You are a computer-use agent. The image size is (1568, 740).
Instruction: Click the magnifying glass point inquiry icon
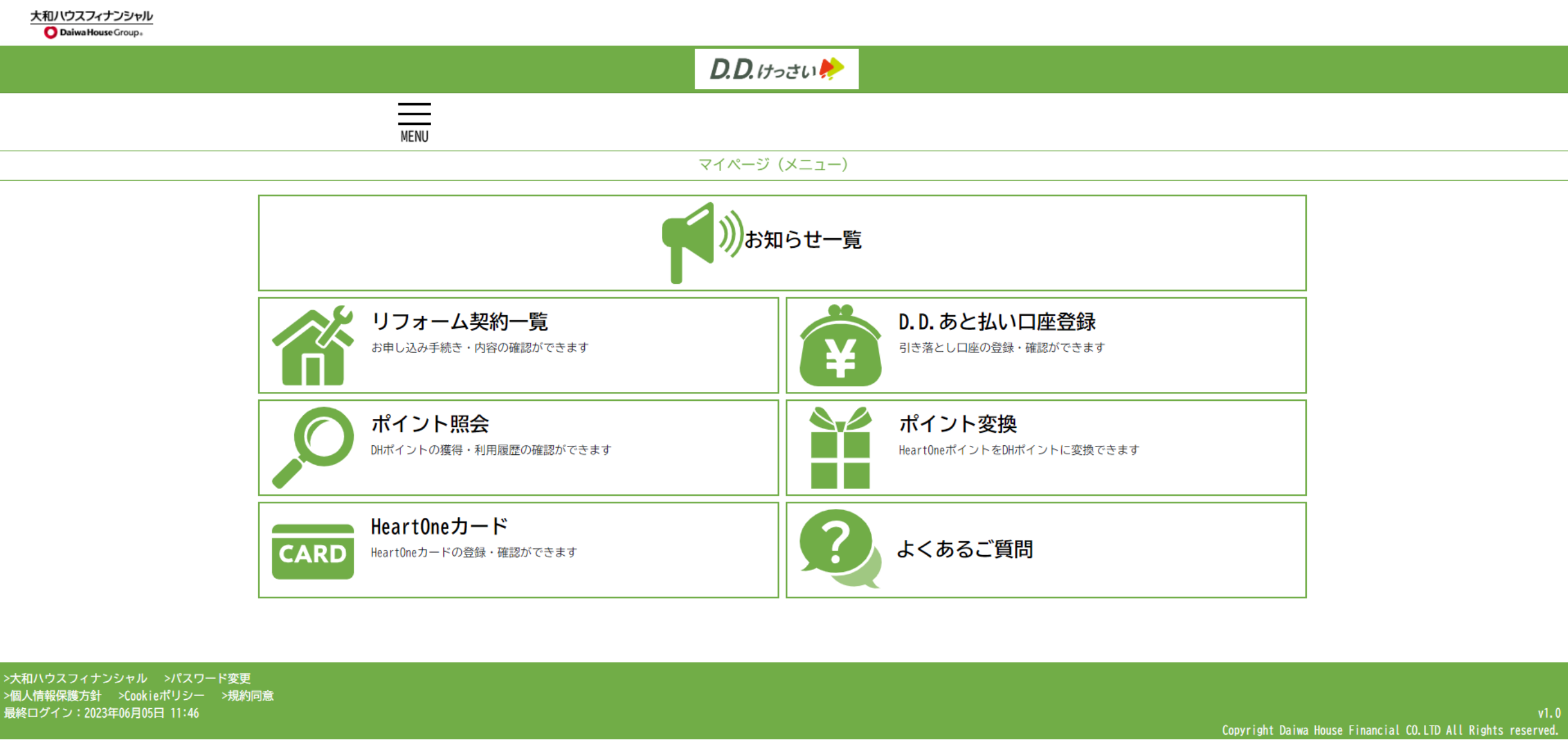click(x=313, y=447)
